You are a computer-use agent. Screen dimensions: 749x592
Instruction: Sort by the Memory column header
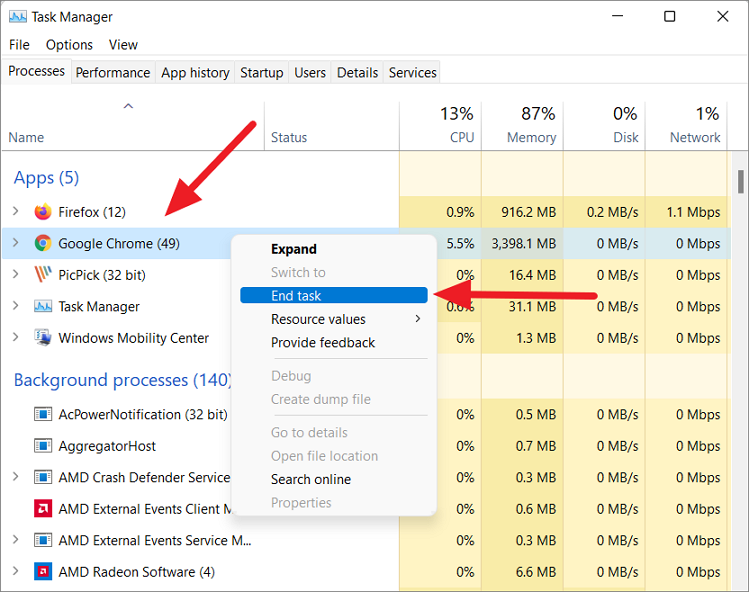tap(523, 126)
